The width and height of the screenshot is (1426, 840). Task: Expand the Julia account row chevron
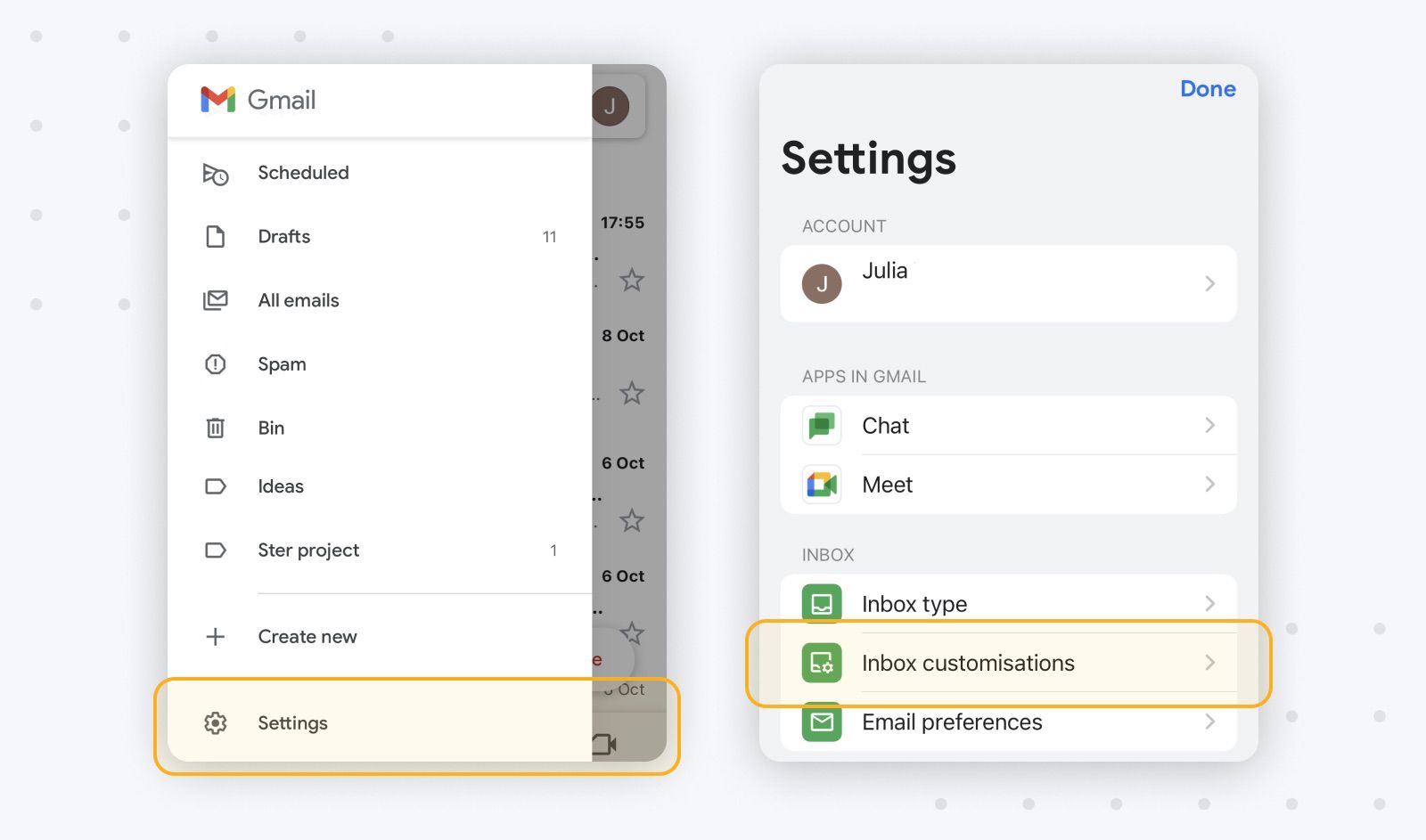(1209, 283)
